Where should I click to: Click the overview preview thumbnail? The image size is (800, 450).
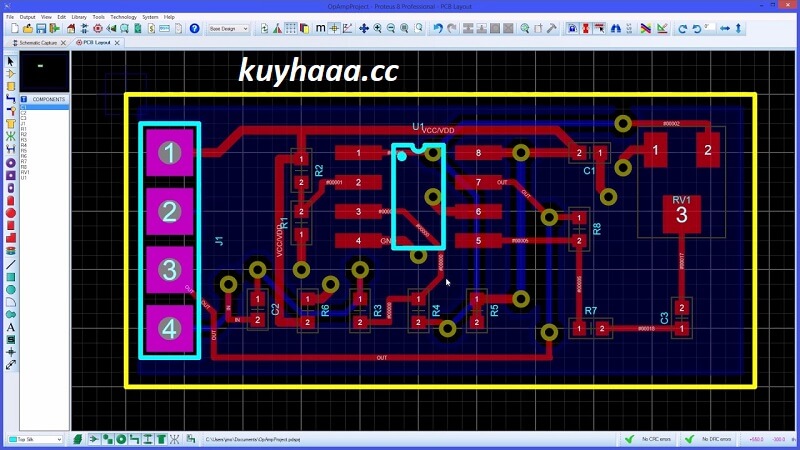44,71
